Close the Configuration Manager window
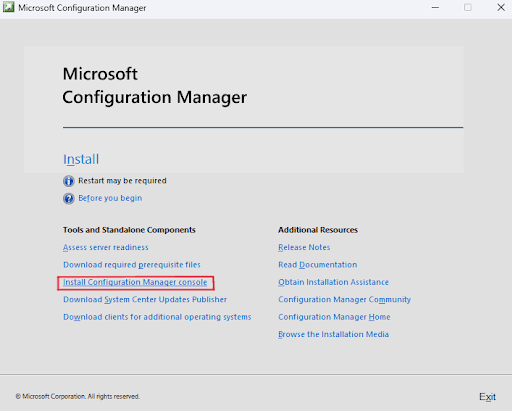The height and width of the screenshot is (411, 512). tap(501, 7)
